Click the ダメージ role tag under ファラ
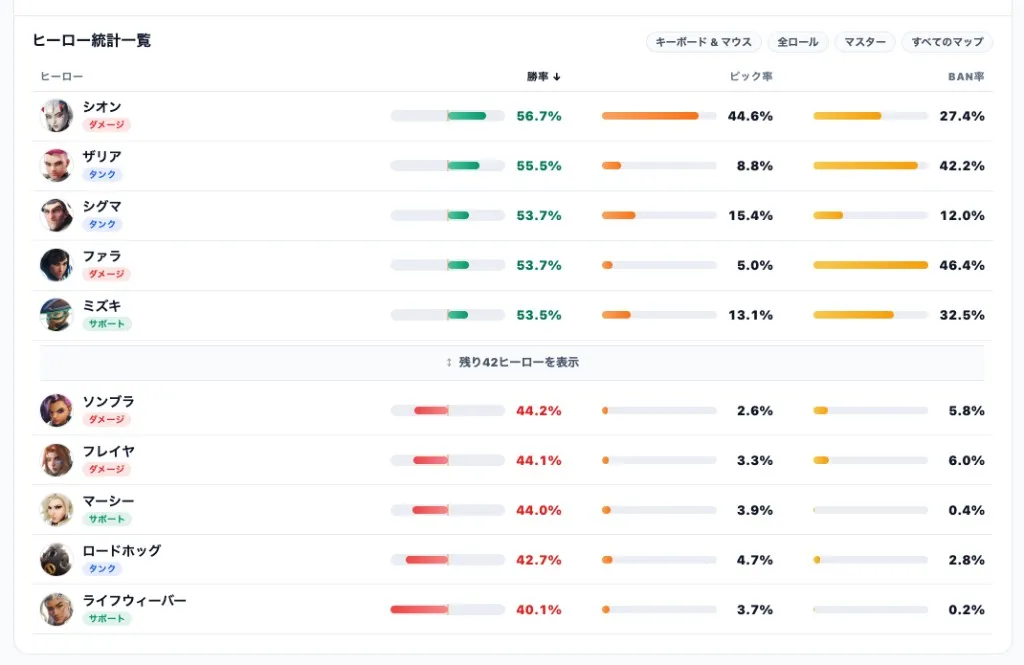This screenshot has width=1024, height=665. coord(106,274)
